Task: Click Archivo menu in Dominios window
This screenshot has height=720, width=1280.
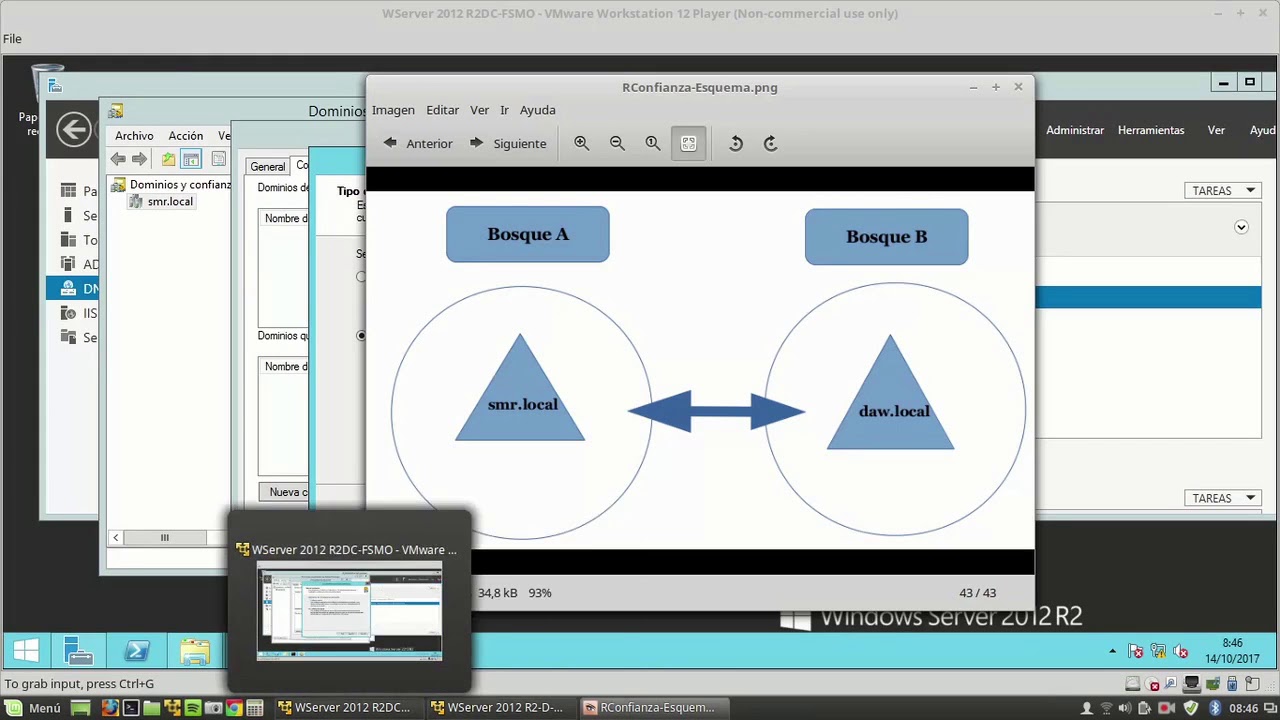Action: click(134, 136)
